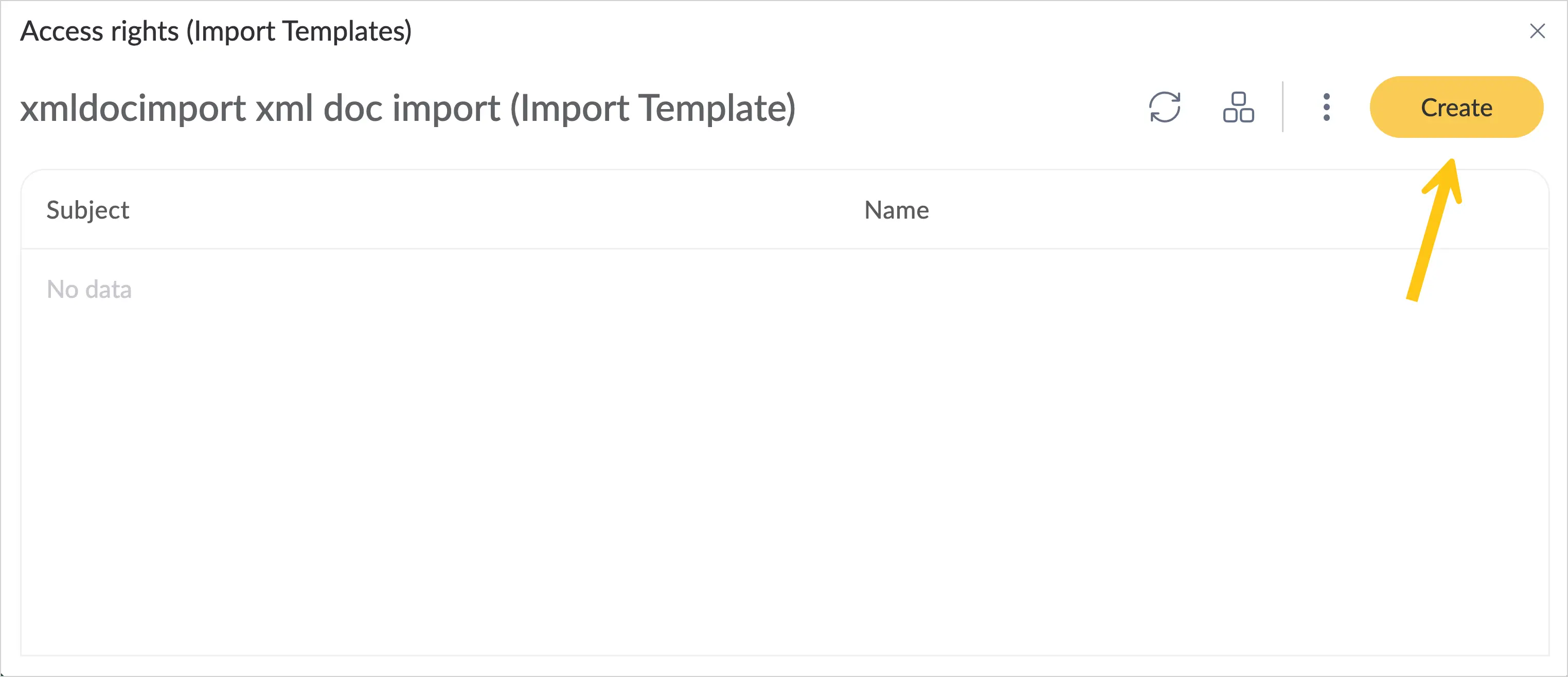Image resolution: width=1568 pixels, height=677 pixels.
Task: Open the three-dot more options menu
Action: 1326,107
